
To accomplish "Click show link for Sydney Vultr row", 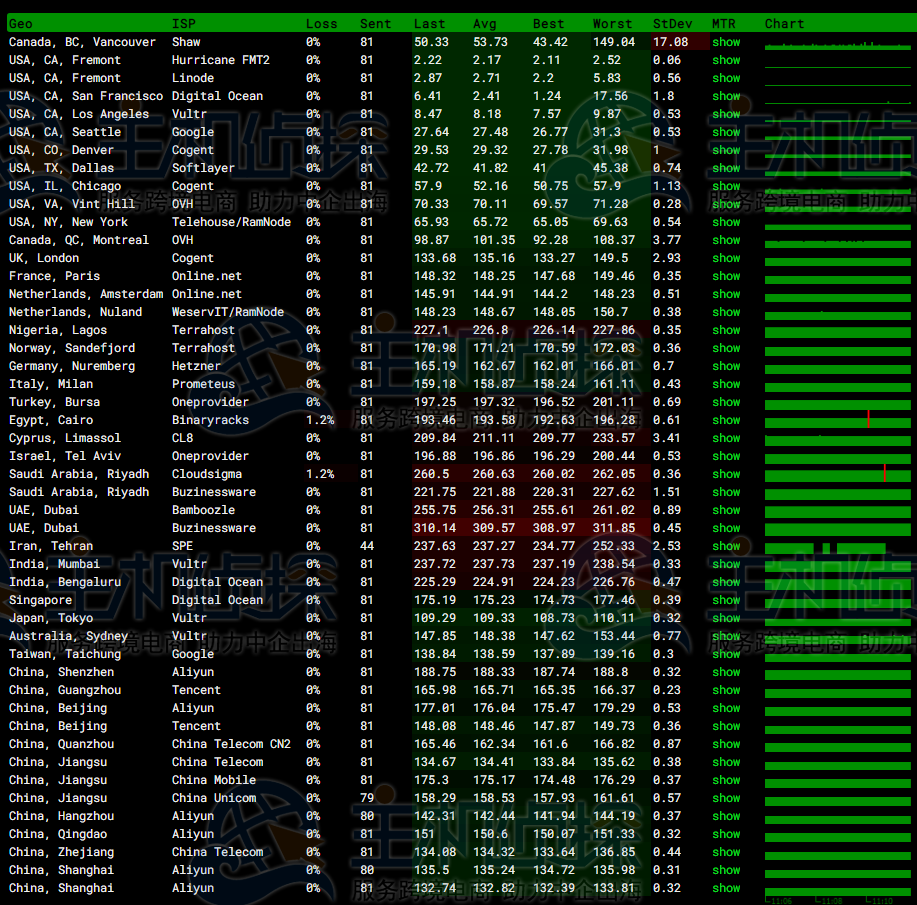I will tap(726, 636).
